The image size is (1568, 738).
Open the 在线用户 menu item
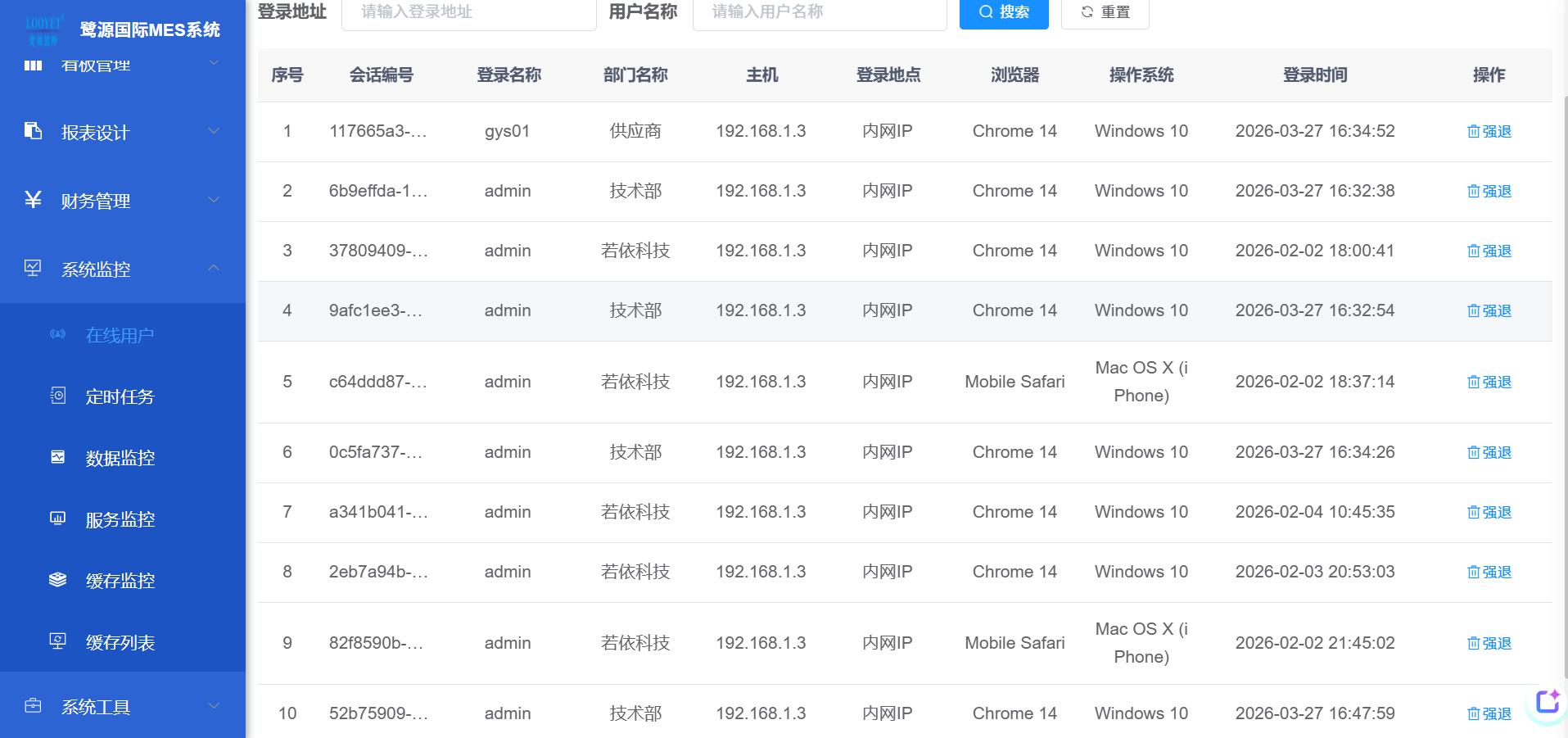[120, 335]
